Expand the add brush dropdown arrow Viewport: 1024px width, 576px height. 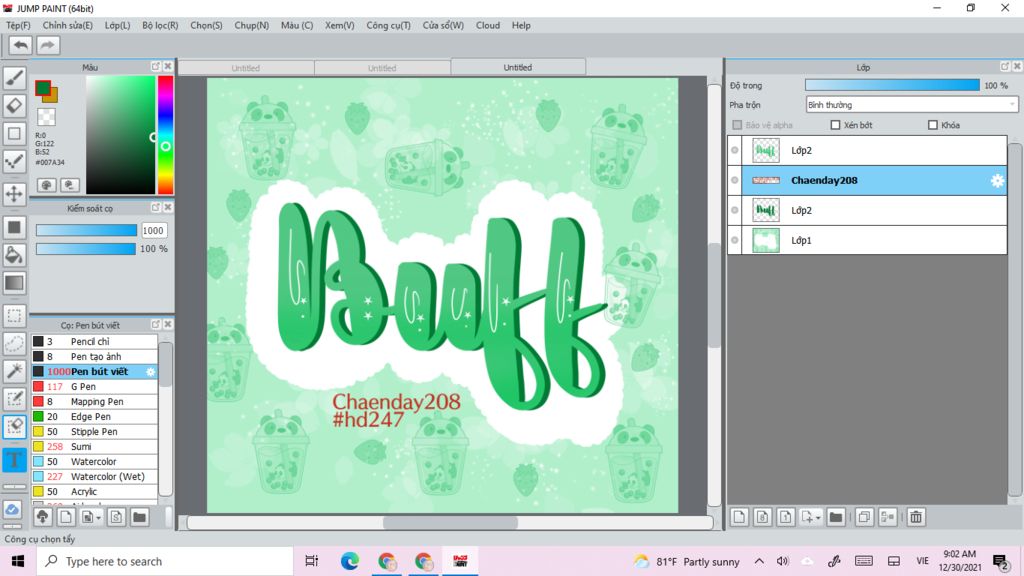(98, 518)
